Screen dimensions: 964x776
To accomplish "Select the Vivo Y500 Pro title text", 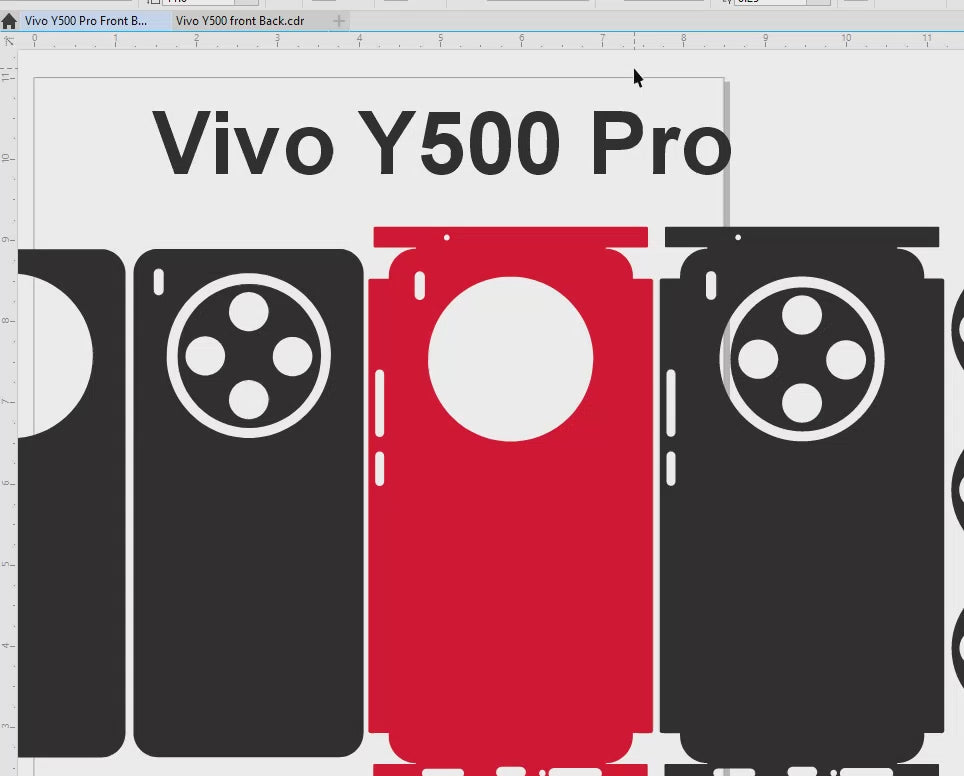I will [442, 143].
